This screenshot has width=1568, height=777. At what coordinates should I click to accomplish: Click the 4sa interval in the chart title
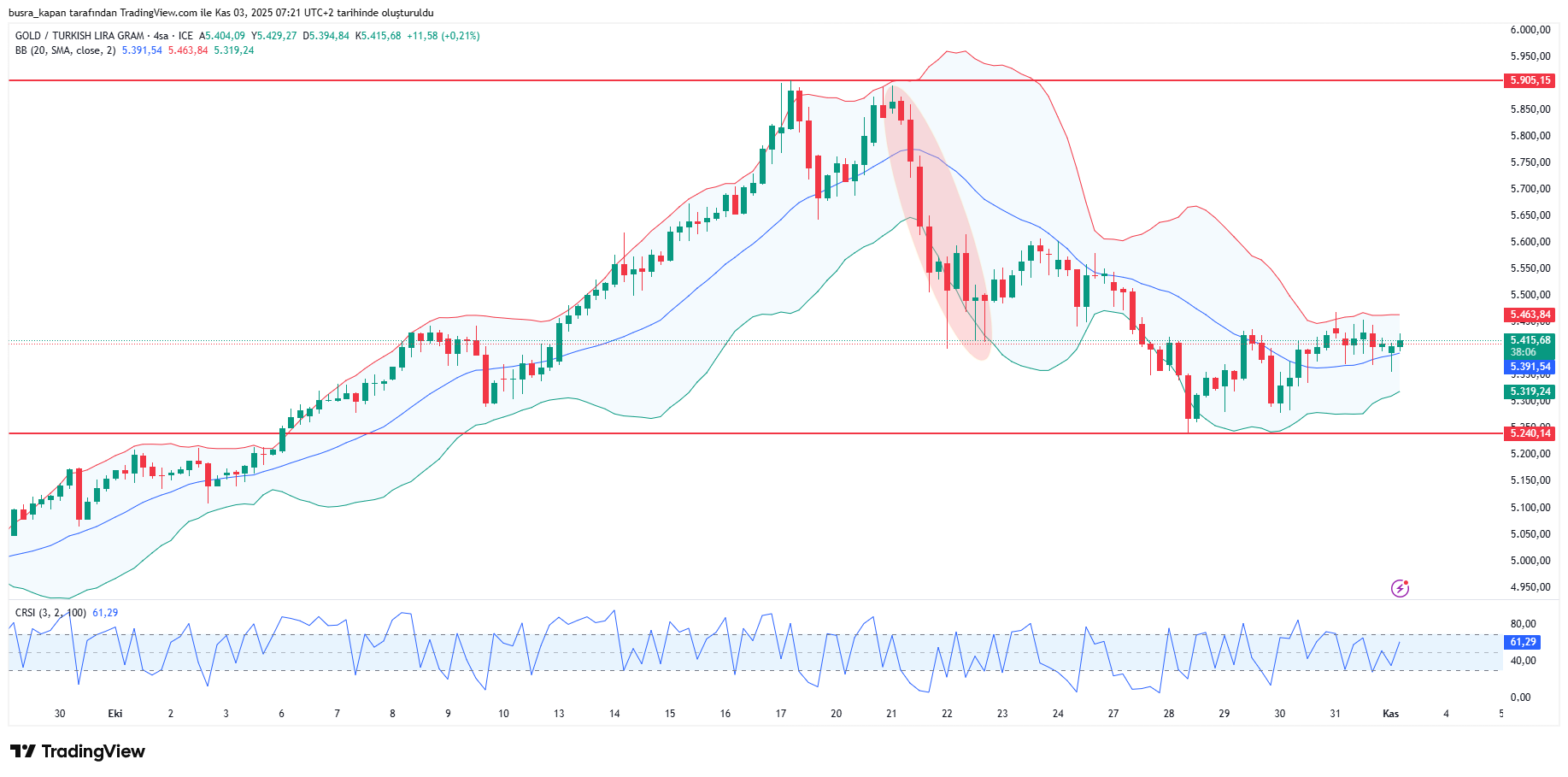tap(161, 36)
